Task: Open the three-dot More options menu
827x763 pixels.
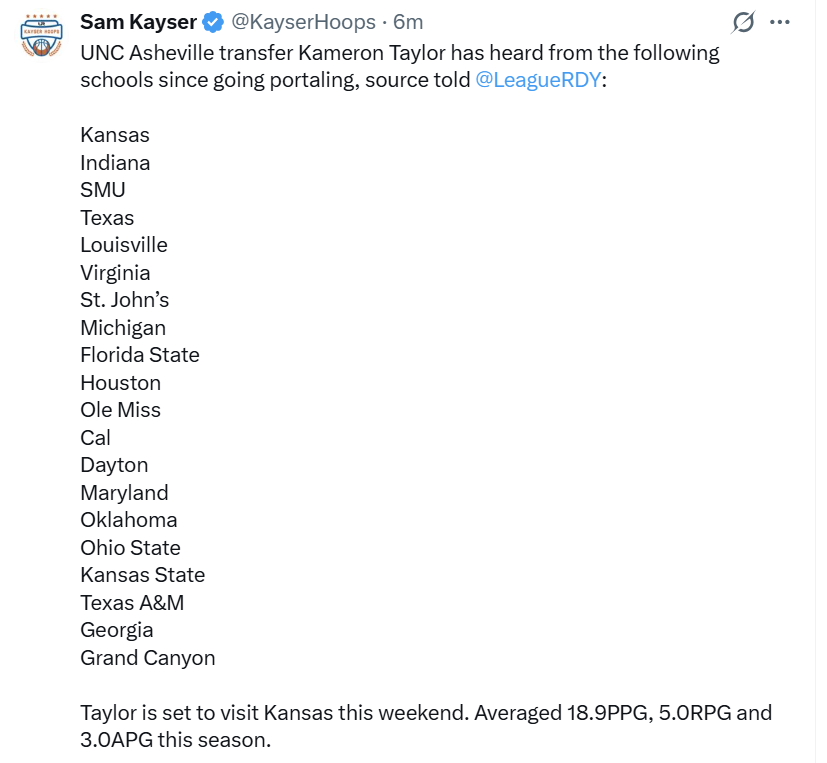Action: (x=780, y=22)
